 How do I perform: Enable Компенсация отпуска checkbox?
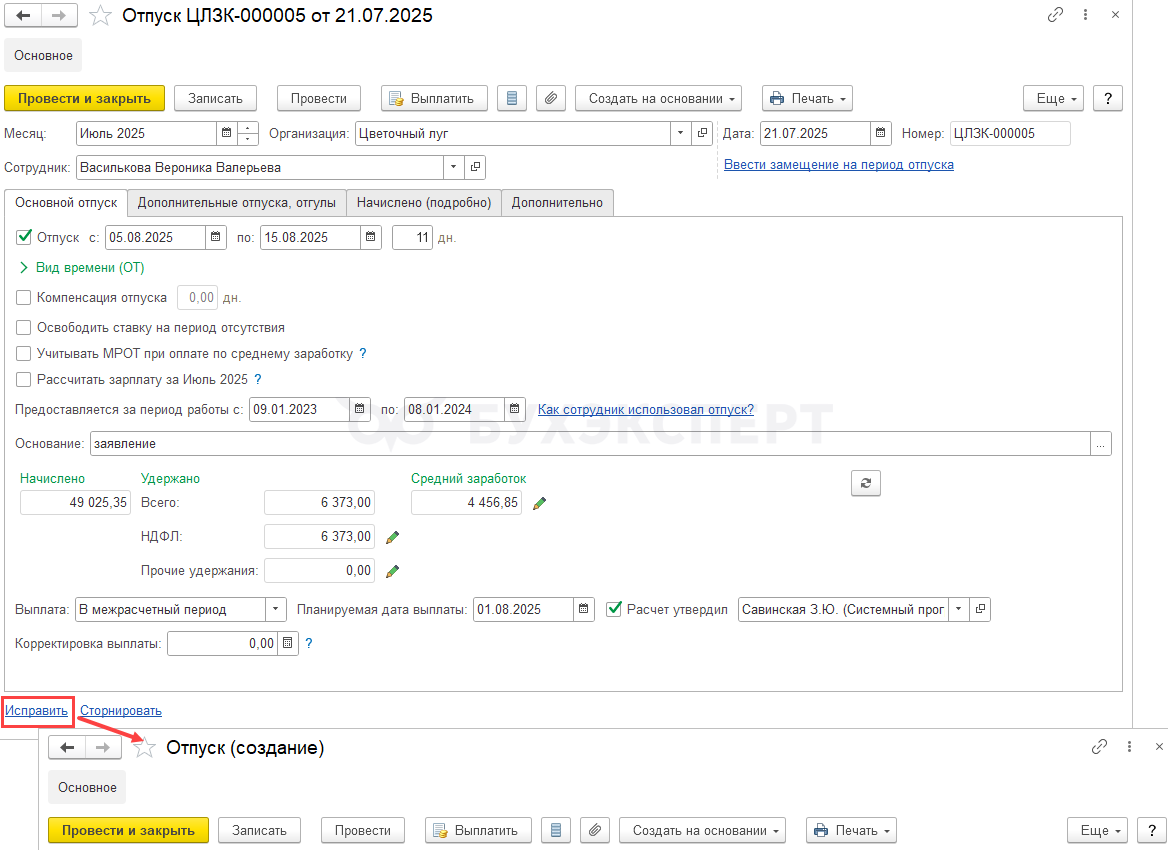pyautogui.click(x=24, y=298)
